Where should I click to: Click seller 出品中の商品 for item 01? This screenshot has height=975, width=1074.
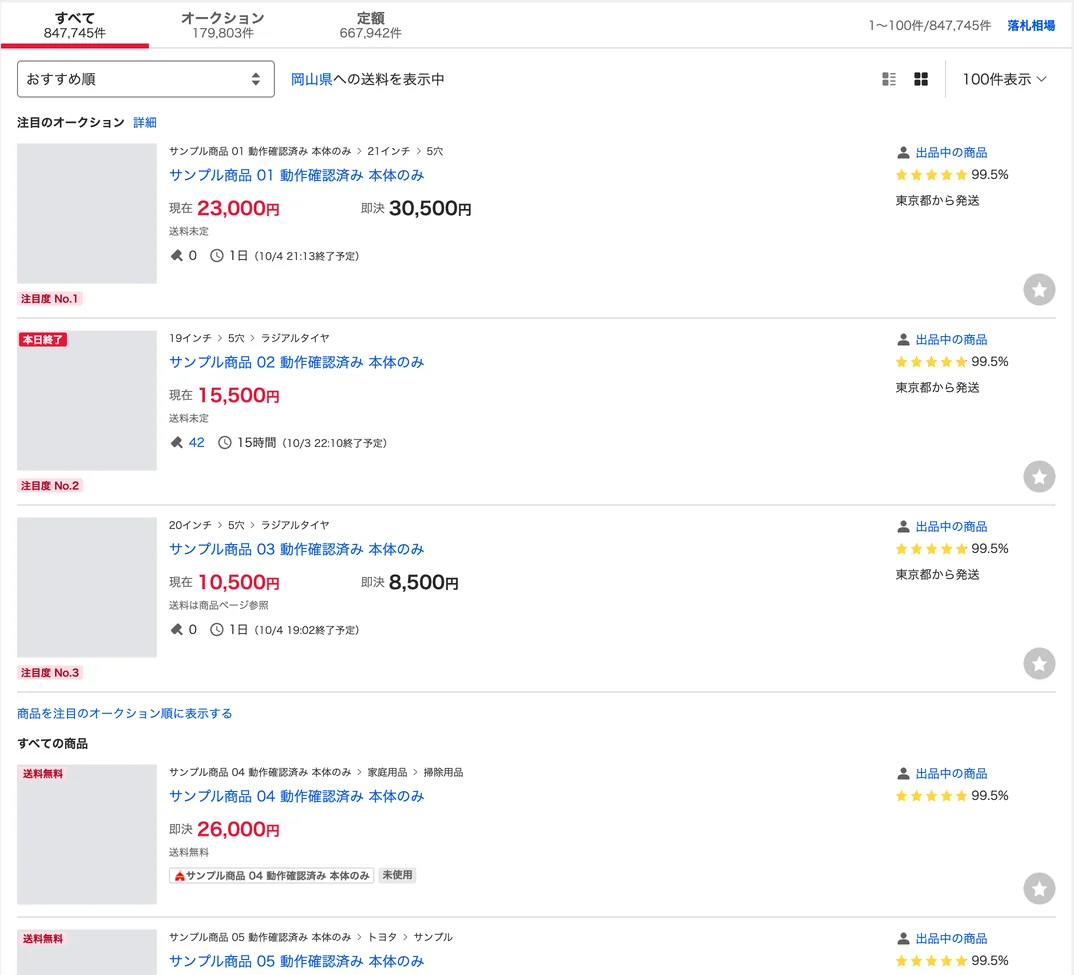coord(951,152)
